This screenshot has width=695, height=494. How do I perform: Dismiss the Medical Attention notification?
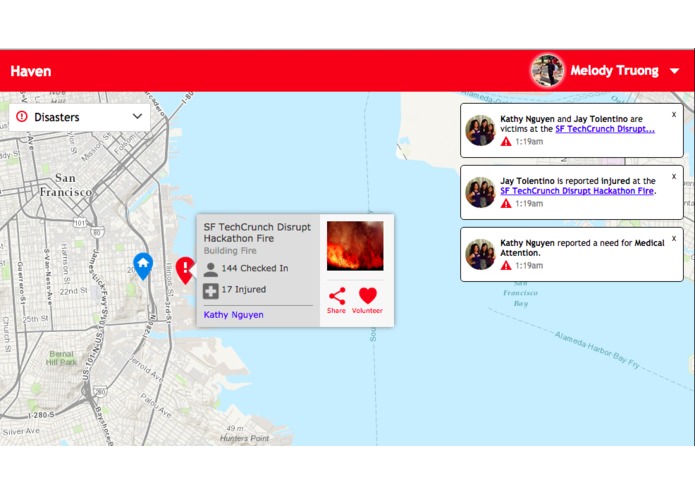(x=674, y=238)
